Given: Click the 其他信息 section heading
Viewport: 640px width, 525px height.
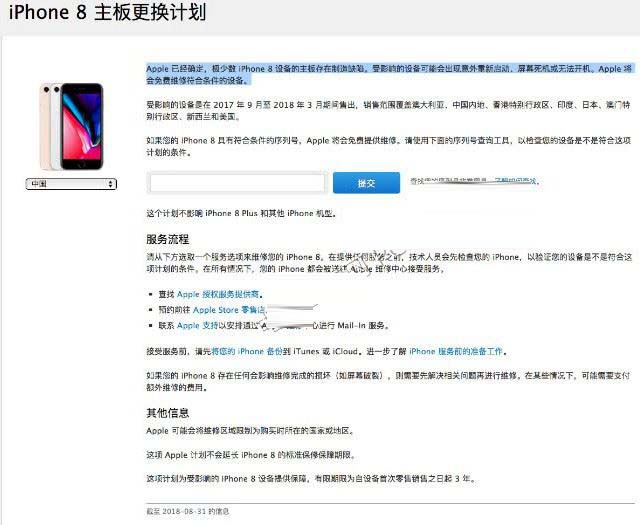Looking at the screenshot, I should tap(168, 413).
